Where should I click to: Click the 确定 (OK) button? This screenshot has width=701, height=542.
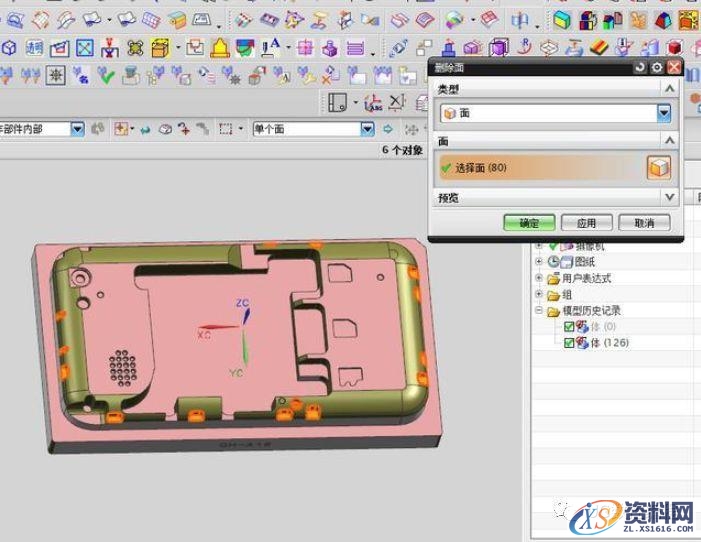(529, 223)
